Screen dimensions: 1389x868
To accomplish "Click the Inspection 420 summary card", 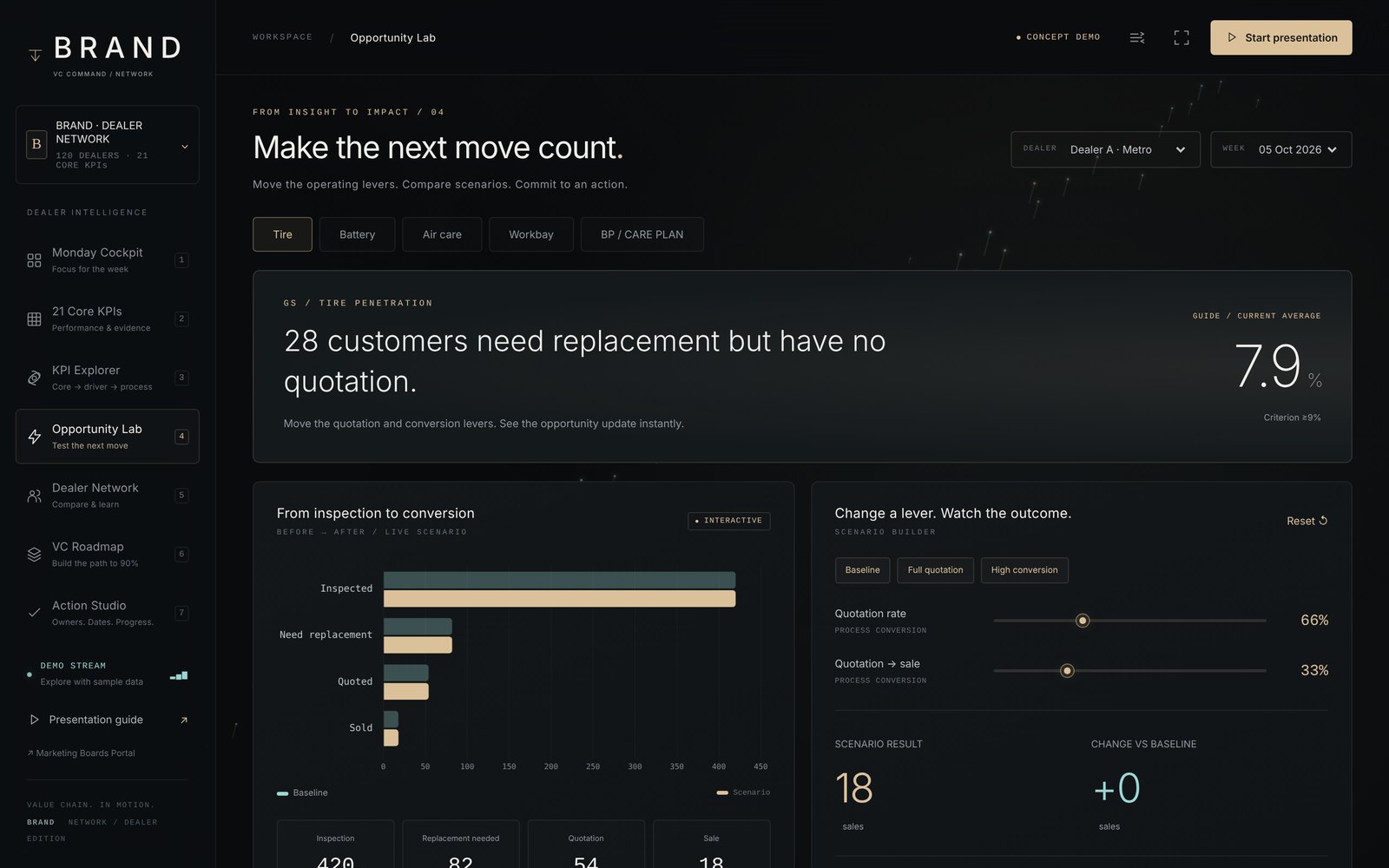I will (x=335, y=845).
